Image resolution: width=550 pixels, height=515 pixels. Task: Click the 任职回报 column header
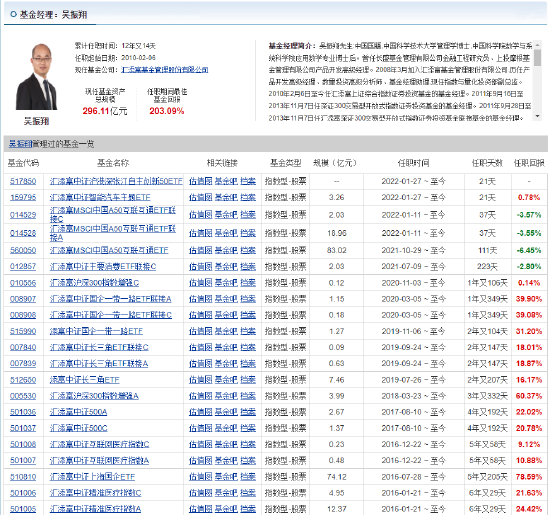coord(529,163)
